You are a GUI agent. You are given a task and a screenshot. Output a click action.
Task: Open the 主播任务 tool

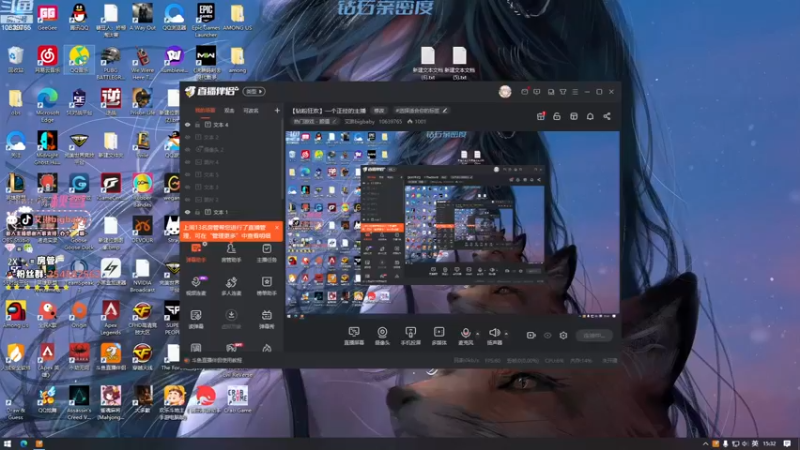tap(266, 253)
